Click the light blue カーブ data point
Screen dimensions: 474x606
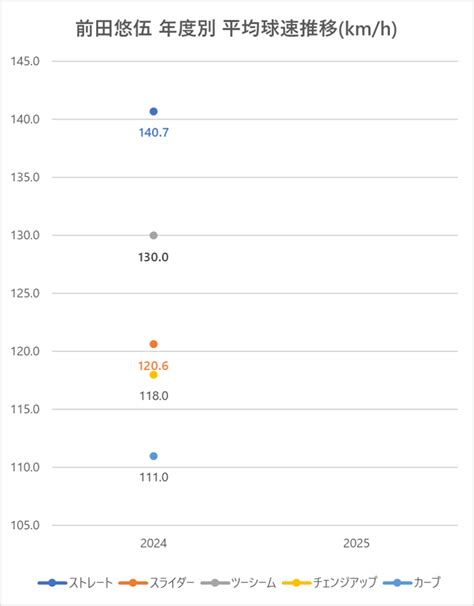coord(153,456)
